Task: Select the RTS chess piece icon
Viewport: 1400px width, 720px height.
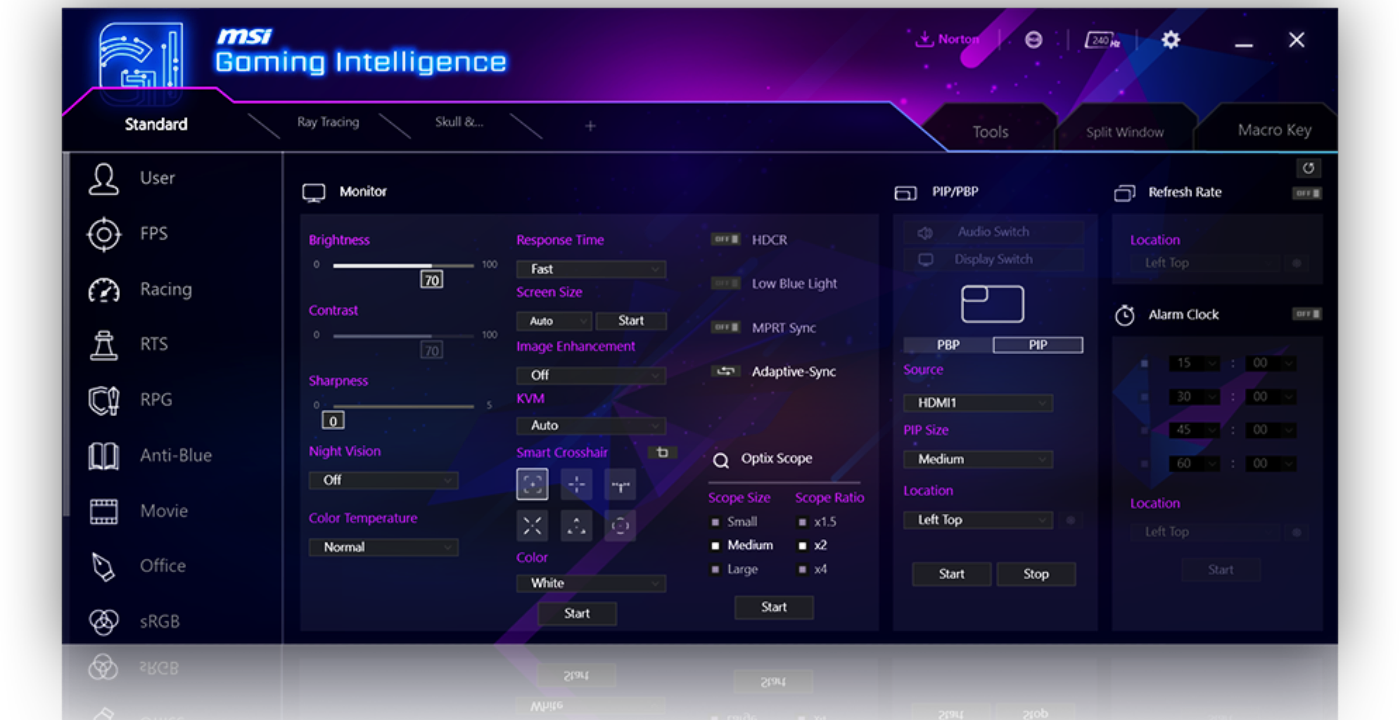Action: coord(104,345)
